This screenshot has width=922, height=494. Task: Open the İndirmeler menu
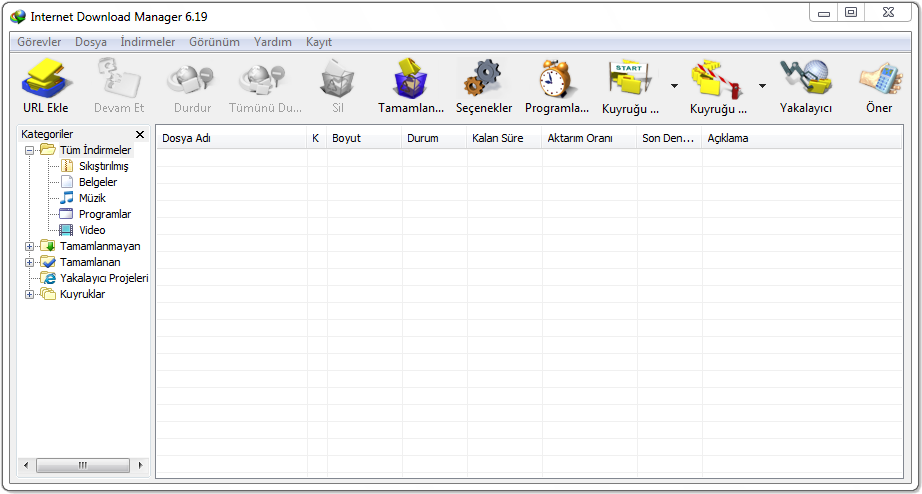[x=148, y=42]
